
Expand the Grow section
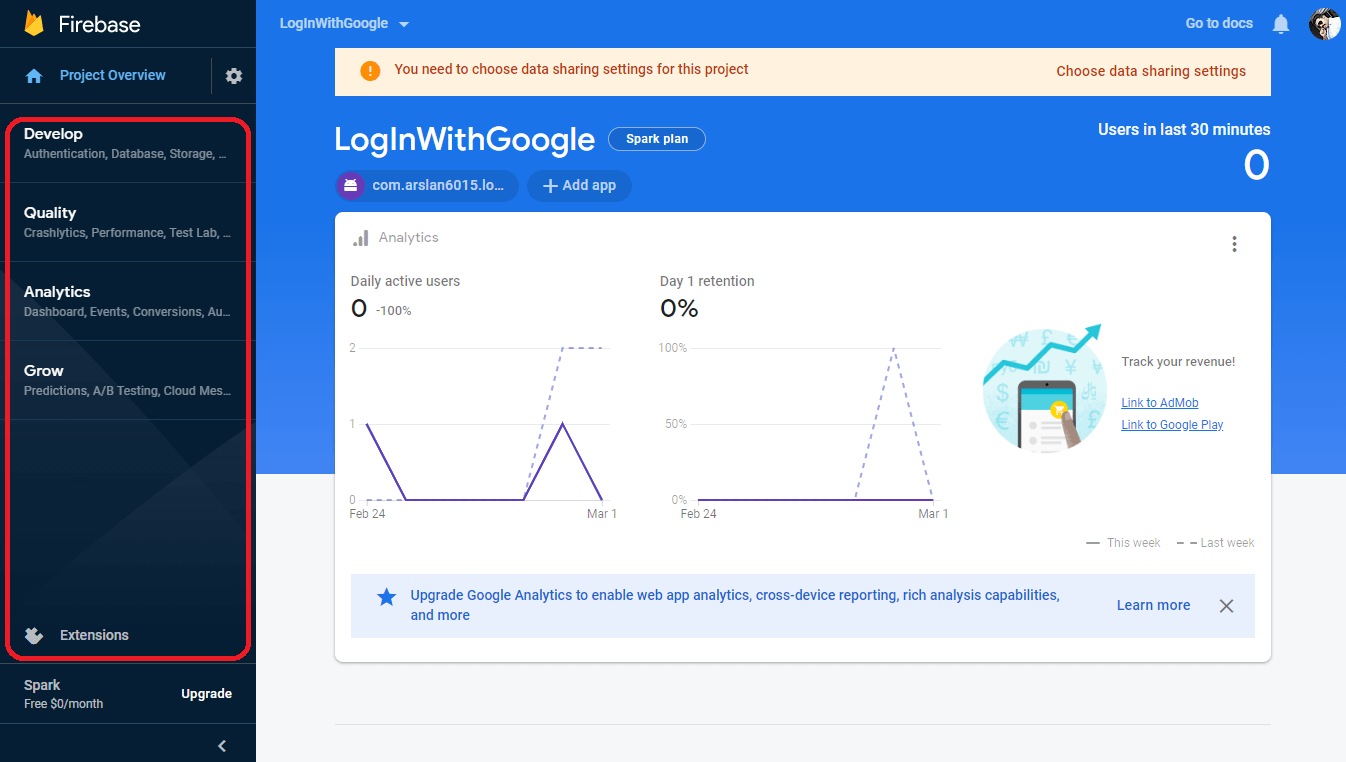(x=128, y=380)
